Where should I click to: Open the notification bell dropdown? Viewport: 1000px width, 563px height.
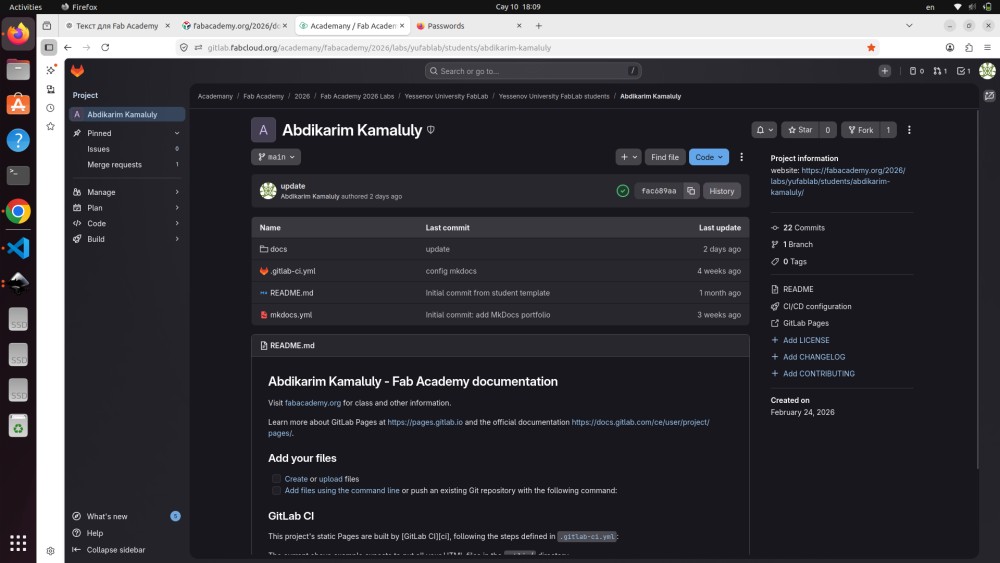coord(764,130)
